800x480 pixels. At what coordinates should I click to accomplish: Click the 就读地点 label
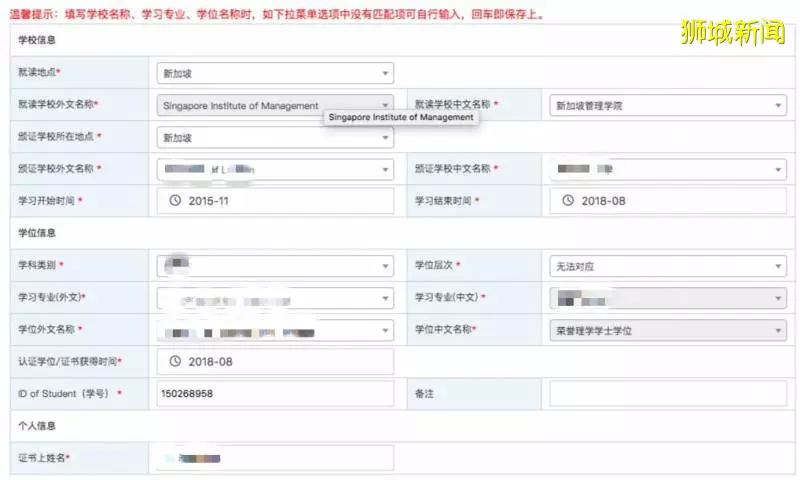tap(39, 72)
